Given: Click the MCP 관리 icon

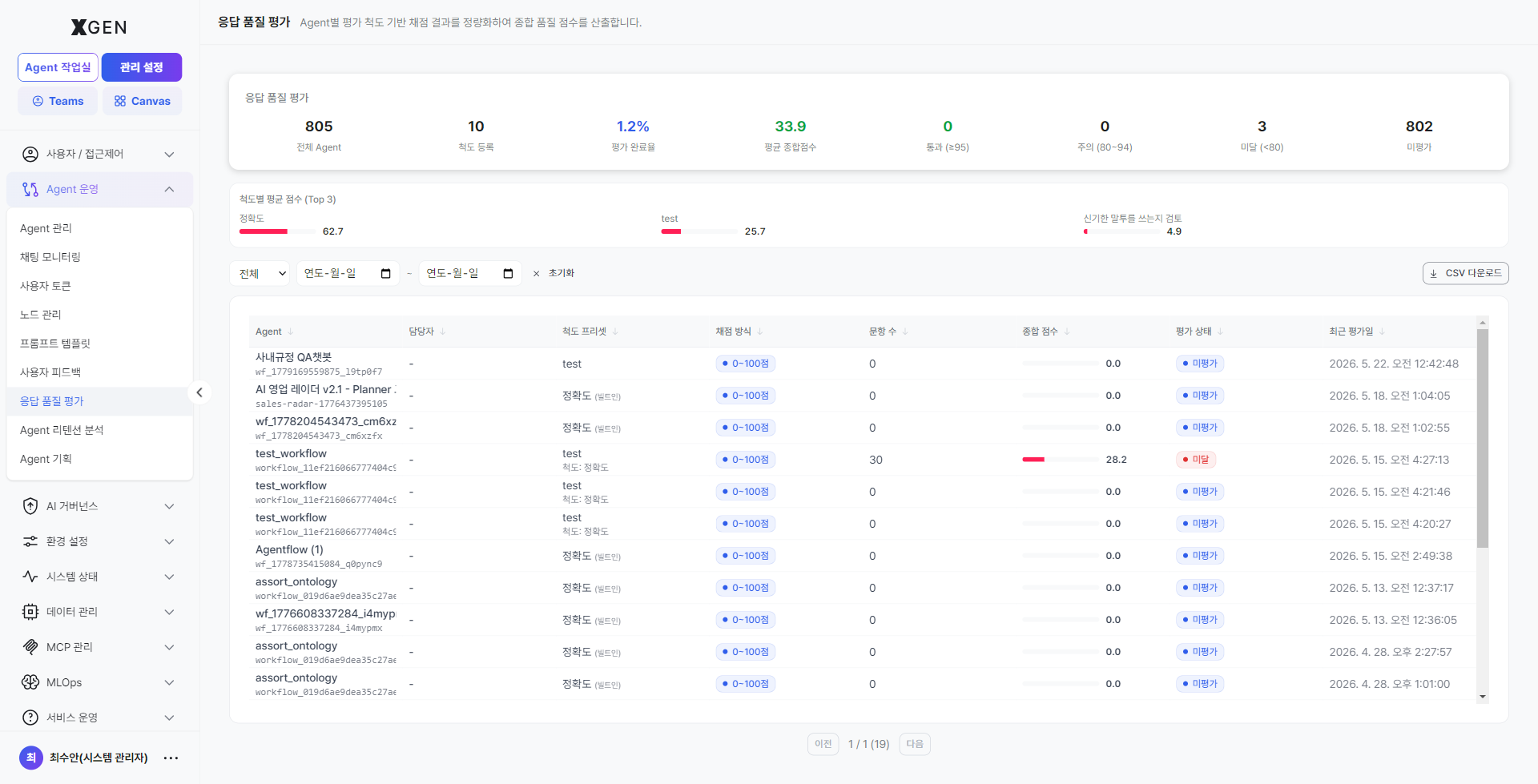Looking at the screenshot, I should pyautogui.click(x=30, y=647).
